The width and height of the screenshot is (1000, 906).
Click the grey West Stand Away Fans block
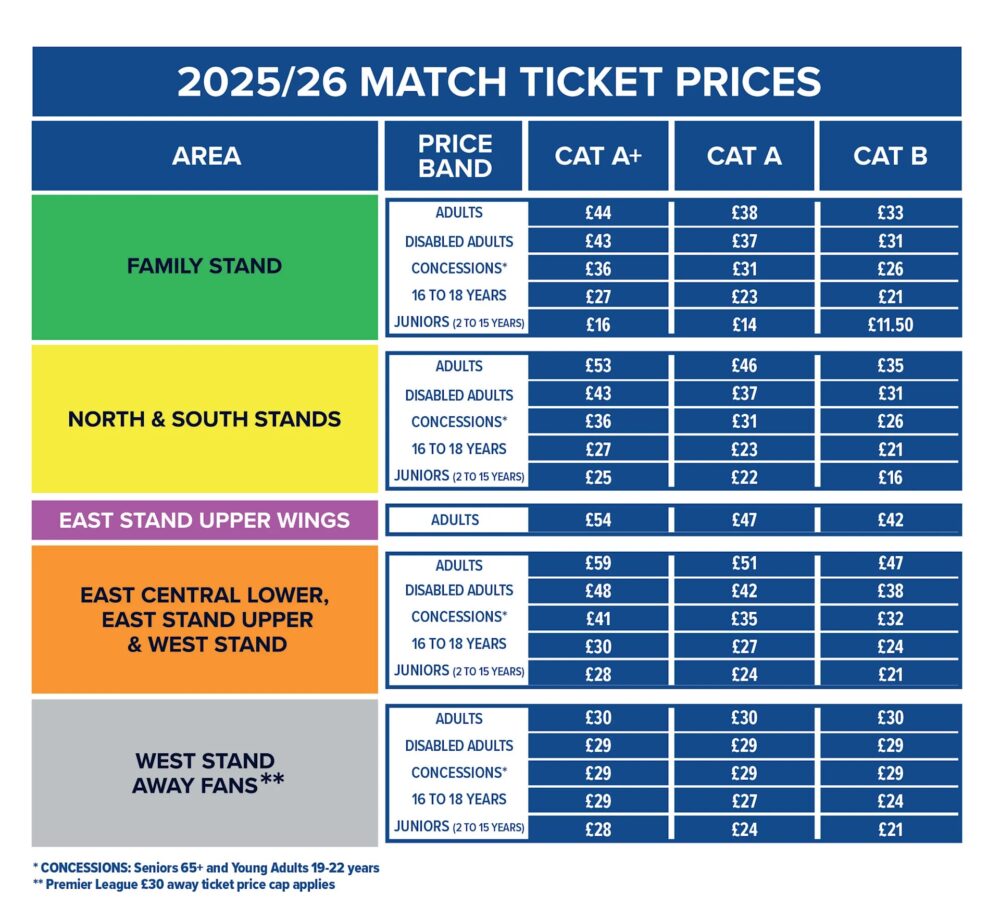point(205,773)
